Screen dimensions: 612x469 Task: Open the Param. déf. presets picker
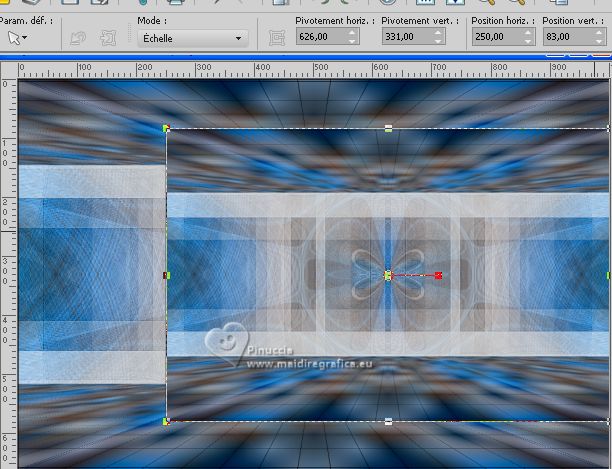click(x=18, y=38)
